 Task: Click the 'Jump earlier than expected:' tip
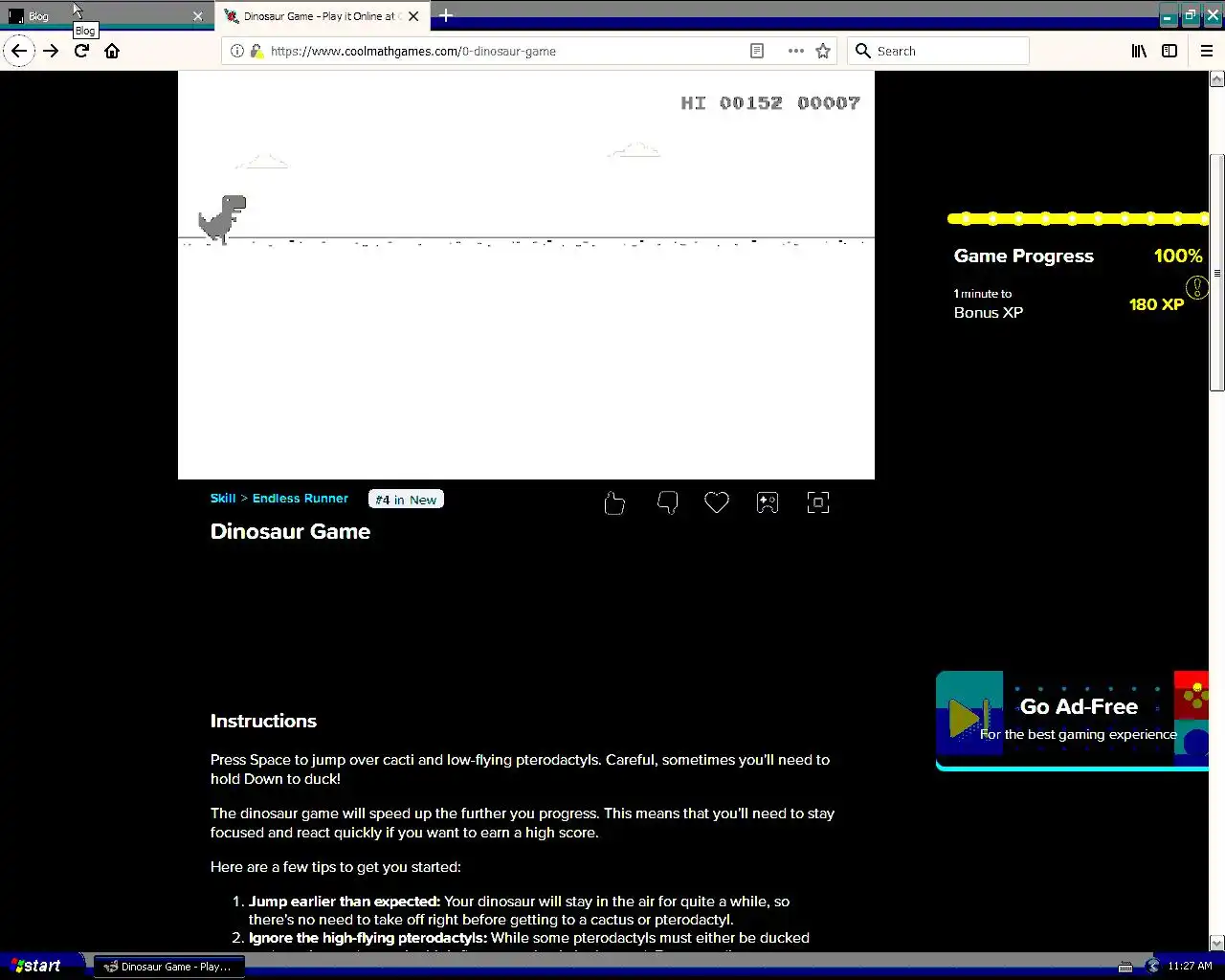[345, 902]
